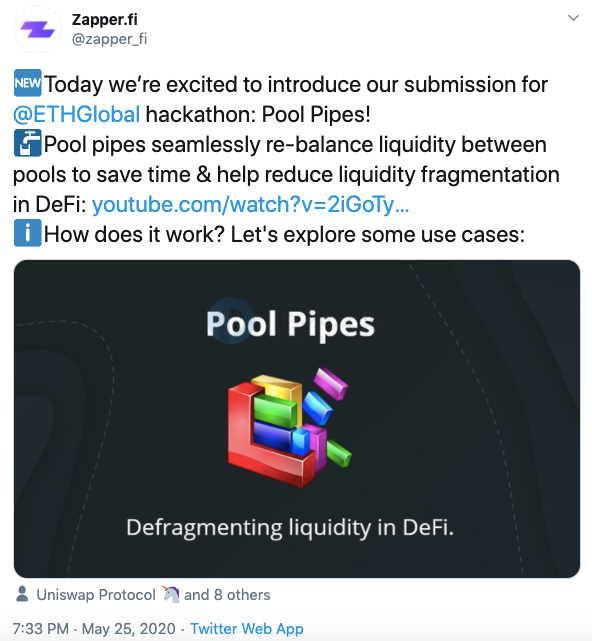
Task: Open the Twitter Web App source link
Action: point(247,629)
